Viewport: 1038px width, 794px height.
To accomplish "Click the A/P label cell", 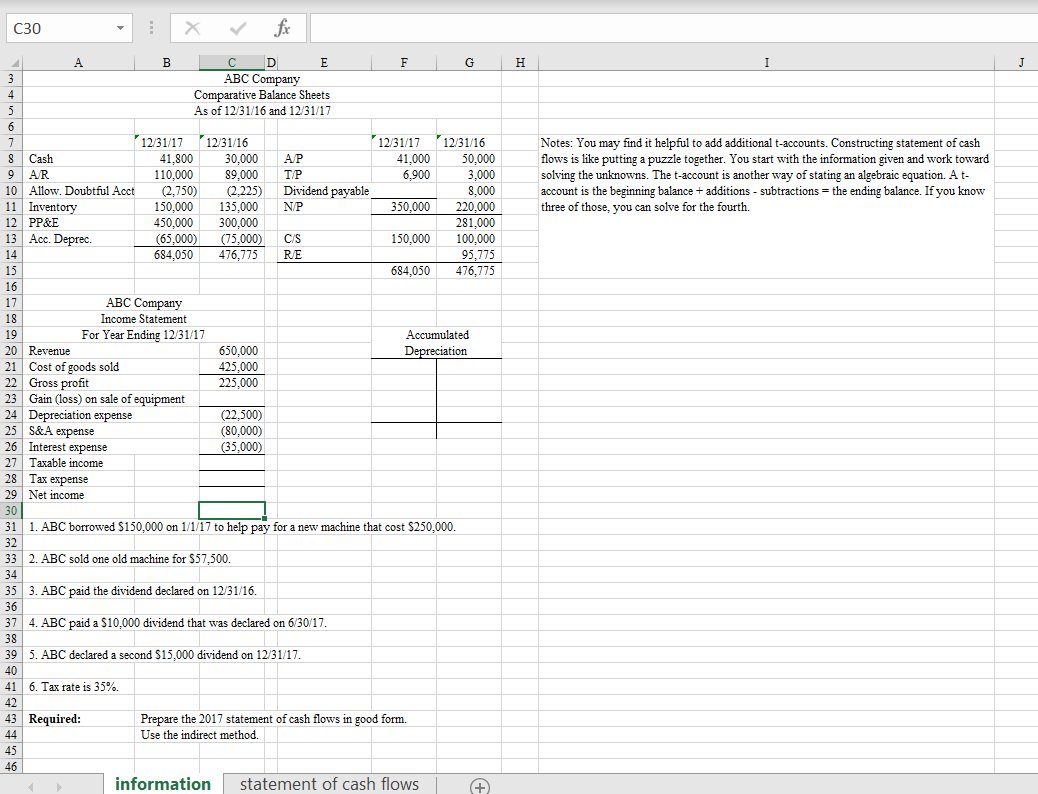I will pos(324,159).
